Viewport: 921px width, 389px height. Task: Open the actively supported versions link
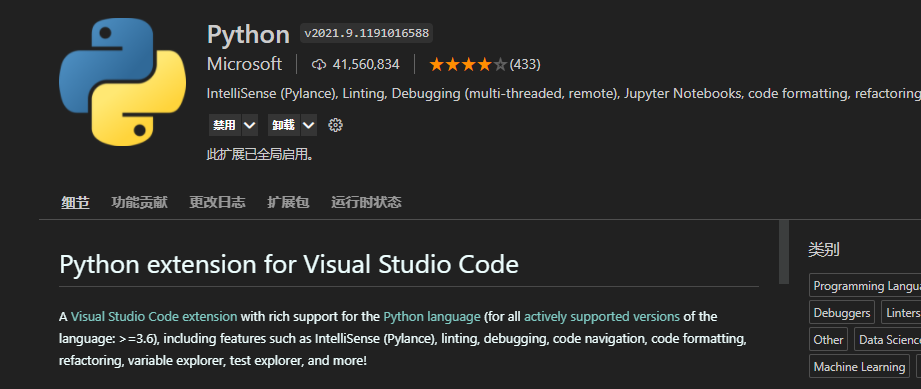pos(601,317)
